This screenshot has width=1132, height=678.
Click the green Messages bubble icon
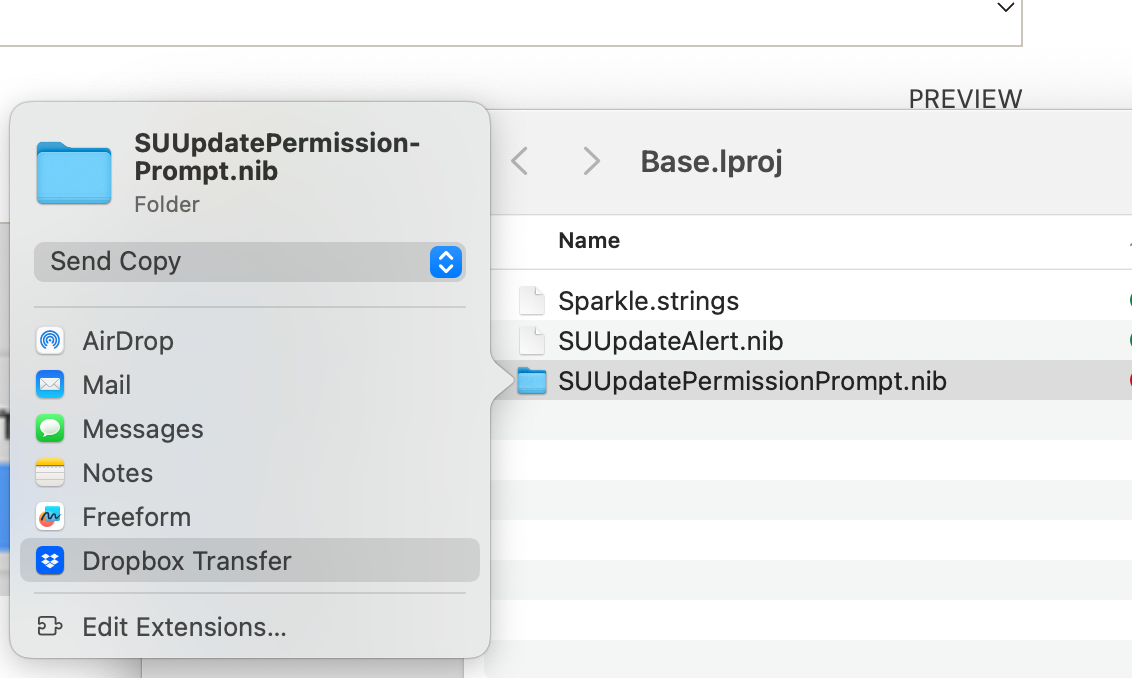coord(50,429)
